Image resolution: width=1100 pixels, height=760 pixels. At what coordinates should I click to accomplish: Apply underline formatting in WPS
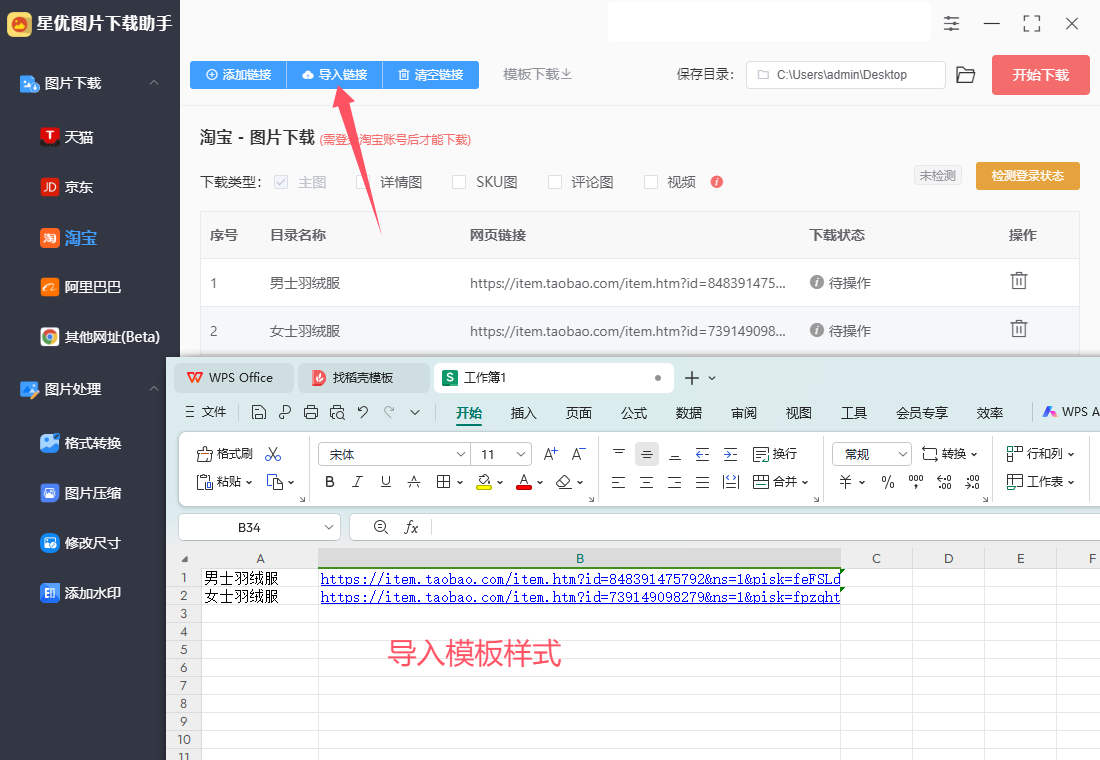[386, 482]
